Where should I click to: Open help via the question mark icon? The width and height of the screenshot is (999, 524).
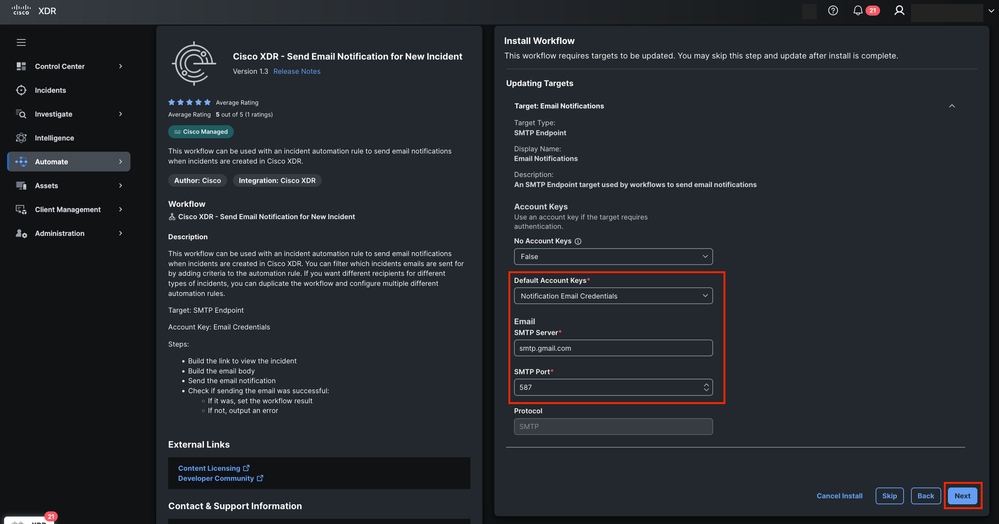pos(833,10)
